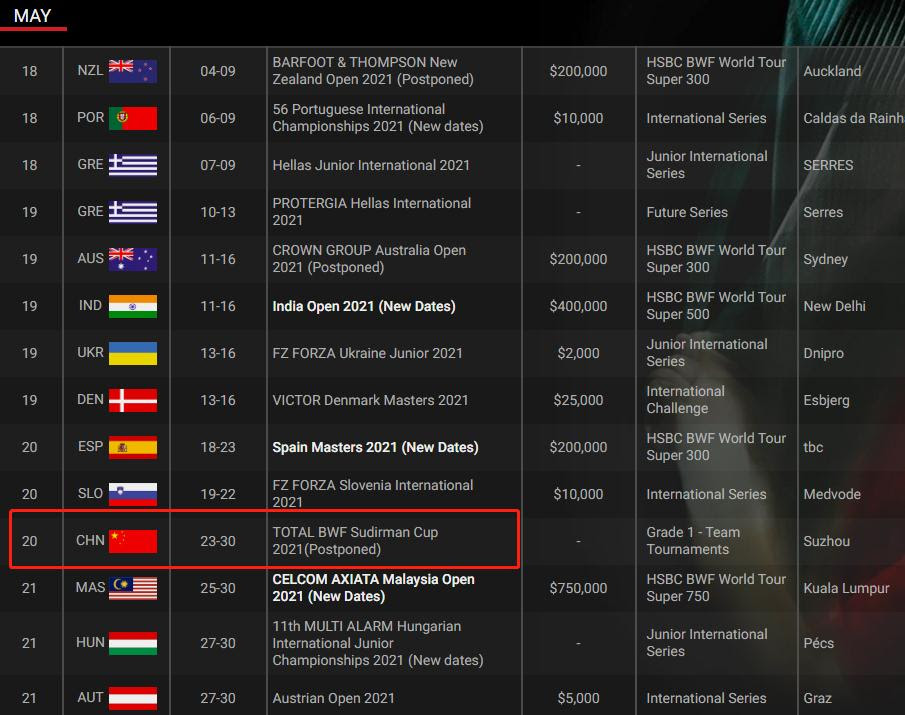Image resolution: width=905 pixels, height=715 pixels.
Task: Click the Ukraine flag icon
Action: point(133,353)
